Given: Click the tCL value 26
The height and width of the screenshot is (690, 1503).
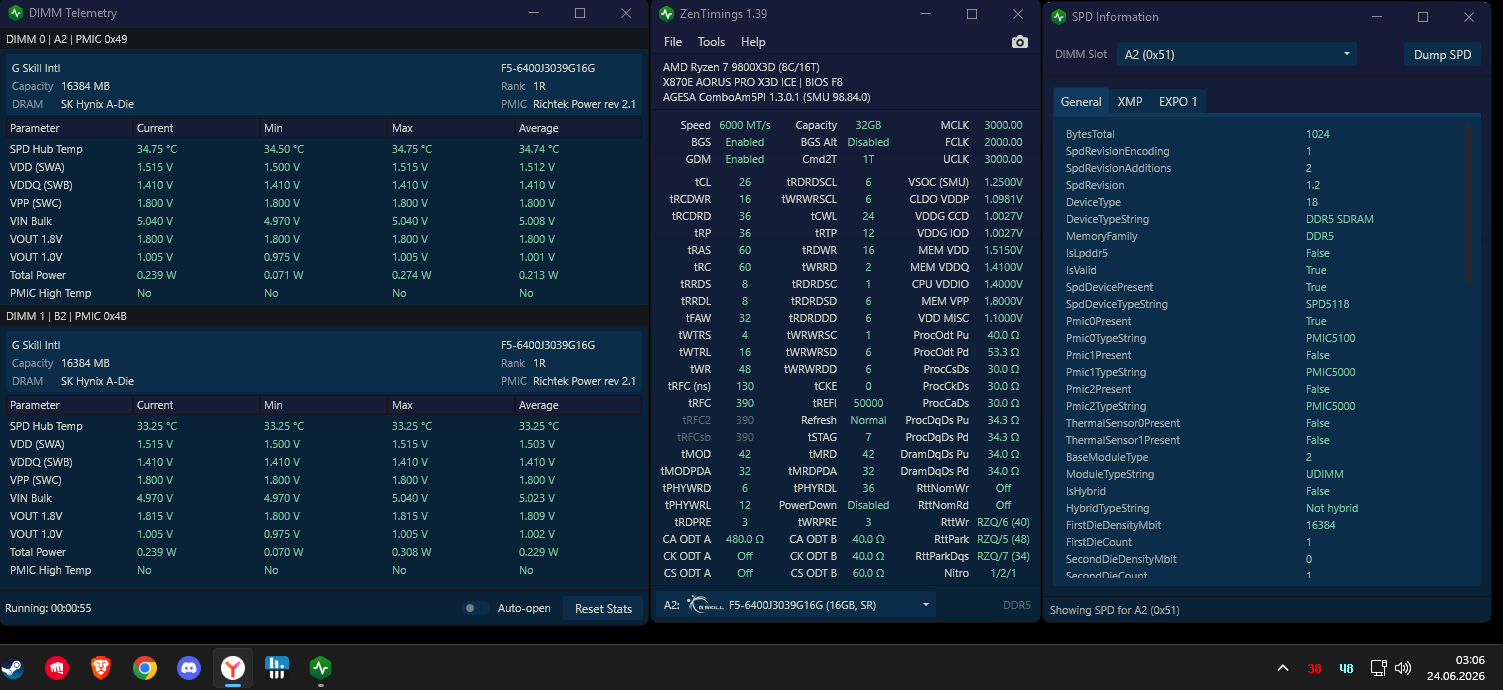Looking at the screenshot, I should [x=745, y=182].
